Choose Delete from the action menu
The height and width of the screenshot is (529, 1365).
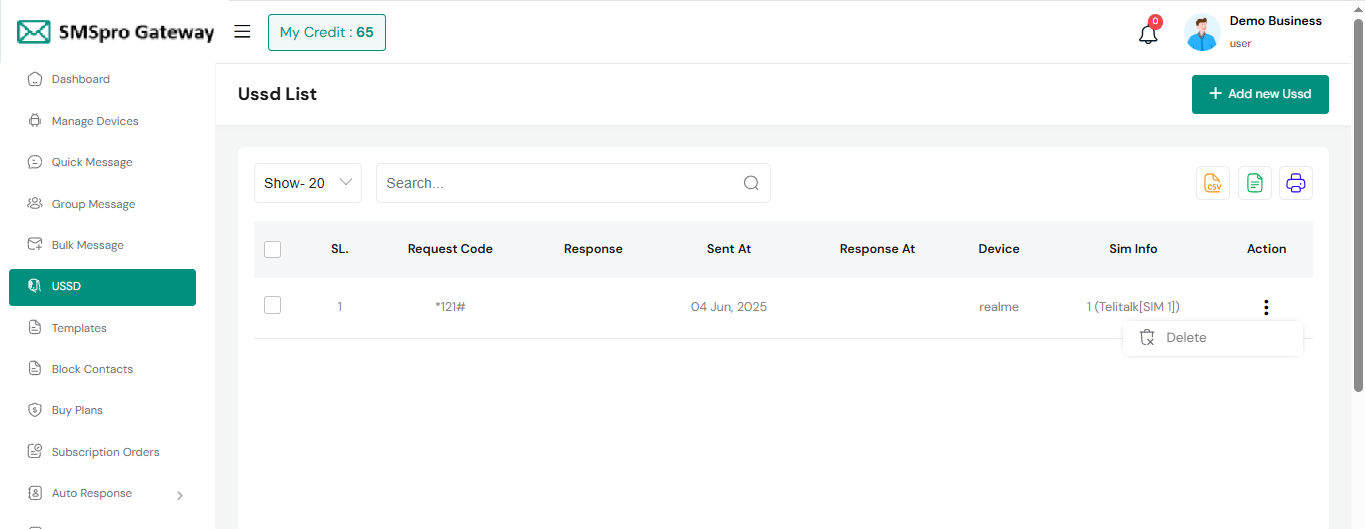1186,338
